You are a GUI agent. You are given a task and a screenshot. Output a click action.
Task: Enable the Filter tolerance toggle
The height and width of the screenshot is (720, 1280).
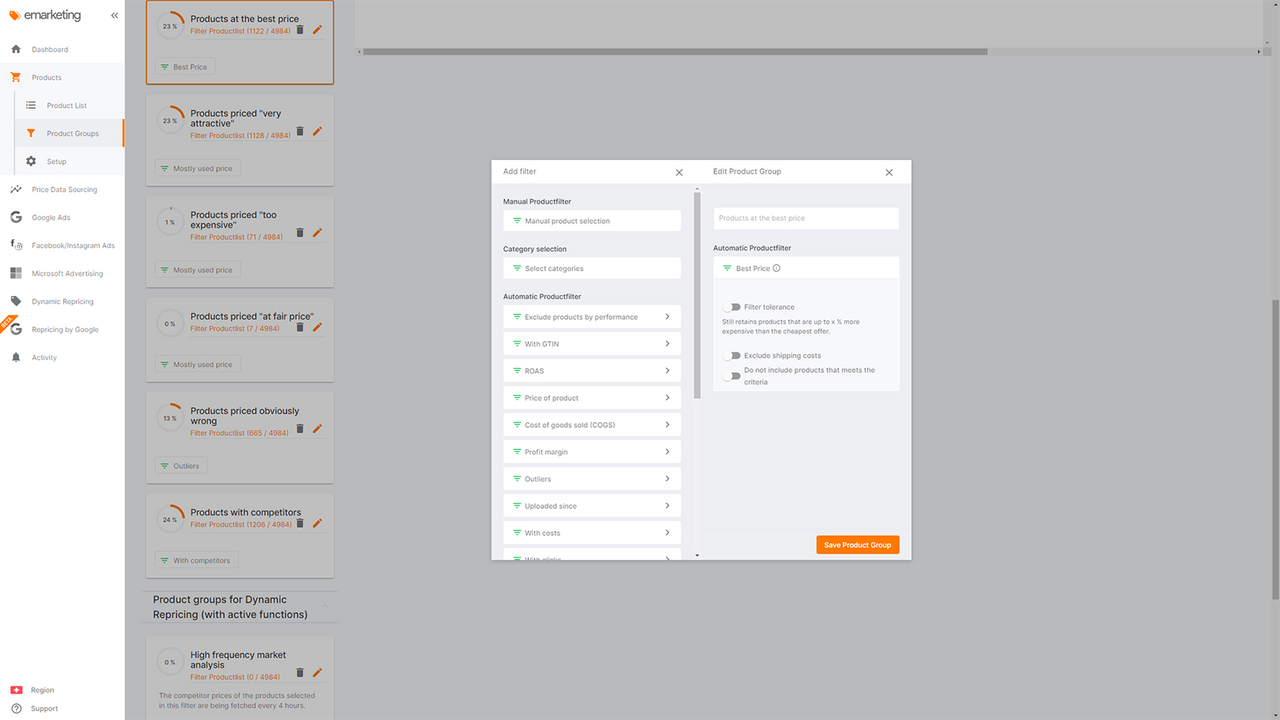[731, 307]
